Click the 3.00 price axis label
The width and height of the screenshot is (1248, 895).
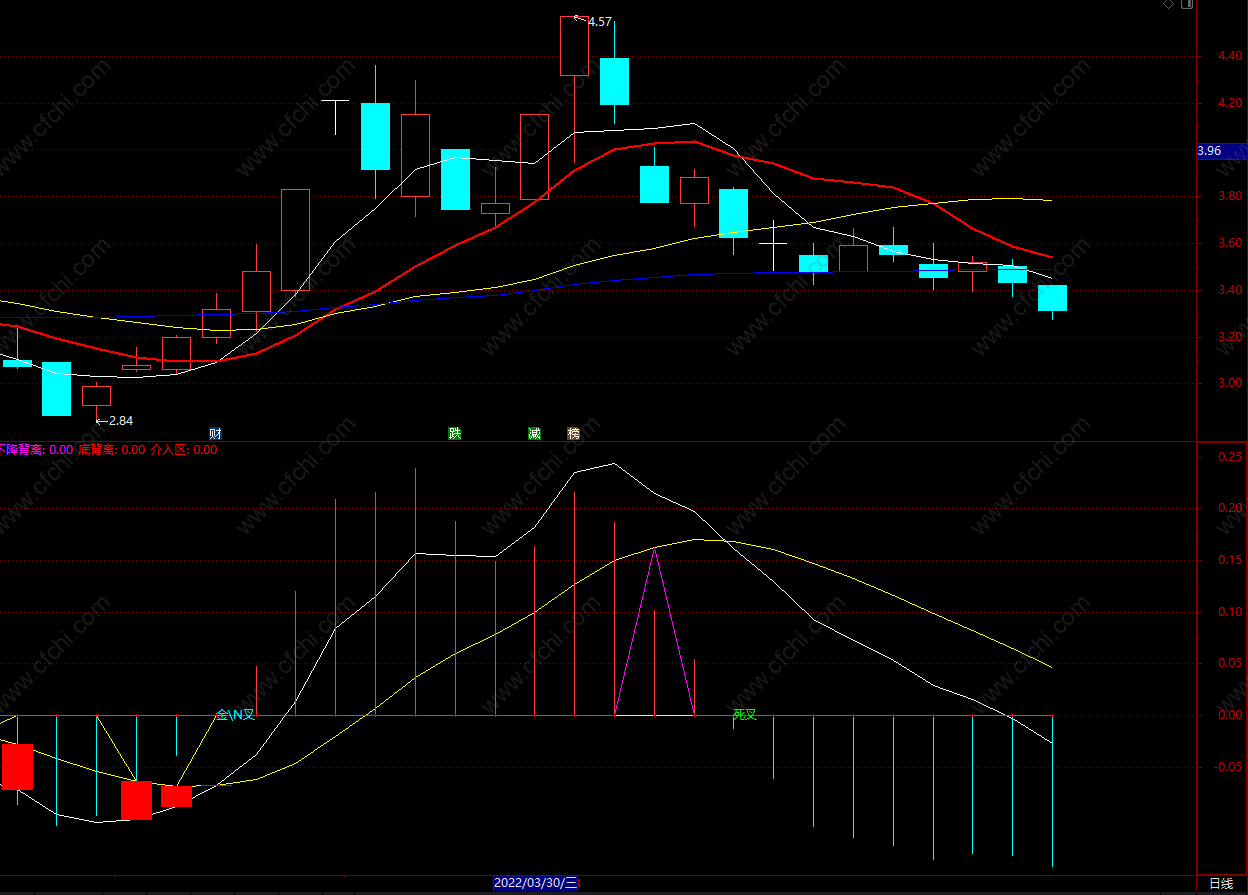click(x=1229, y=384)
